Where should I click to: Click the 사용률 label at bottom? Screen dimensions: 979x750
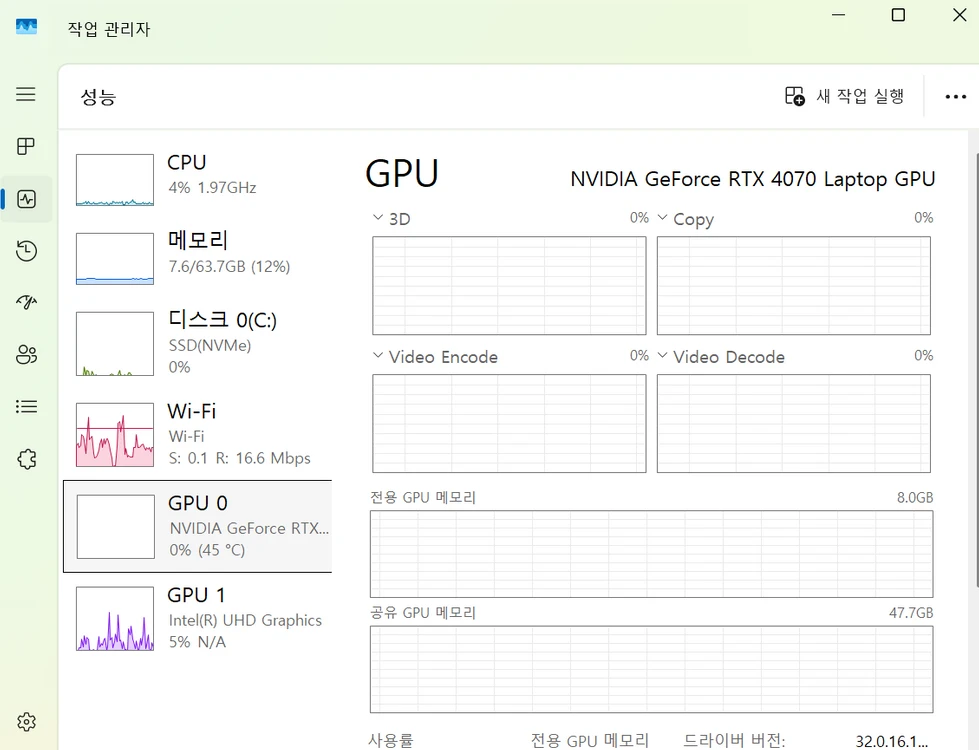(x=391, y=741)
